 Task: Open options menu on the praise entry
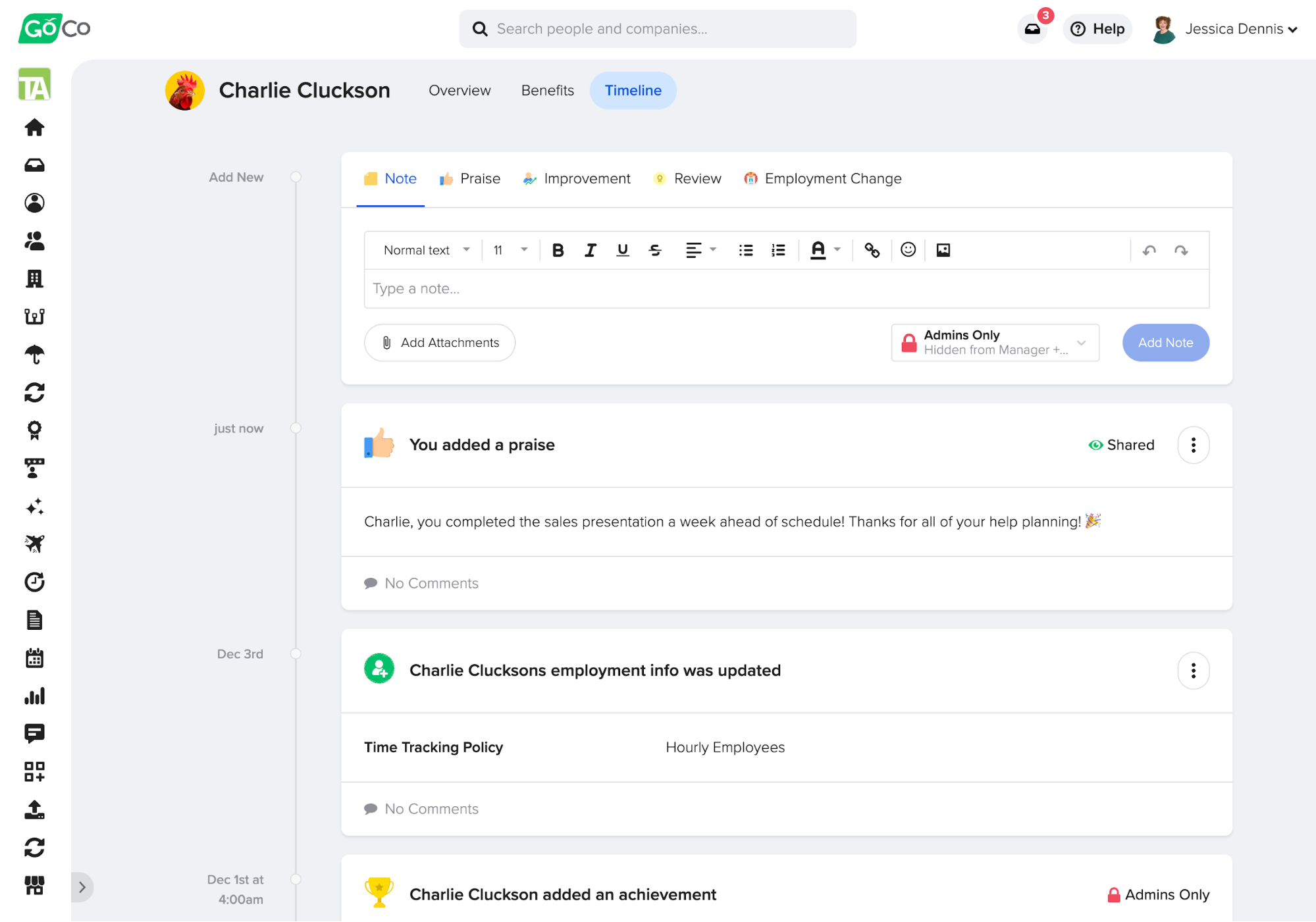tap(1194, 446)
